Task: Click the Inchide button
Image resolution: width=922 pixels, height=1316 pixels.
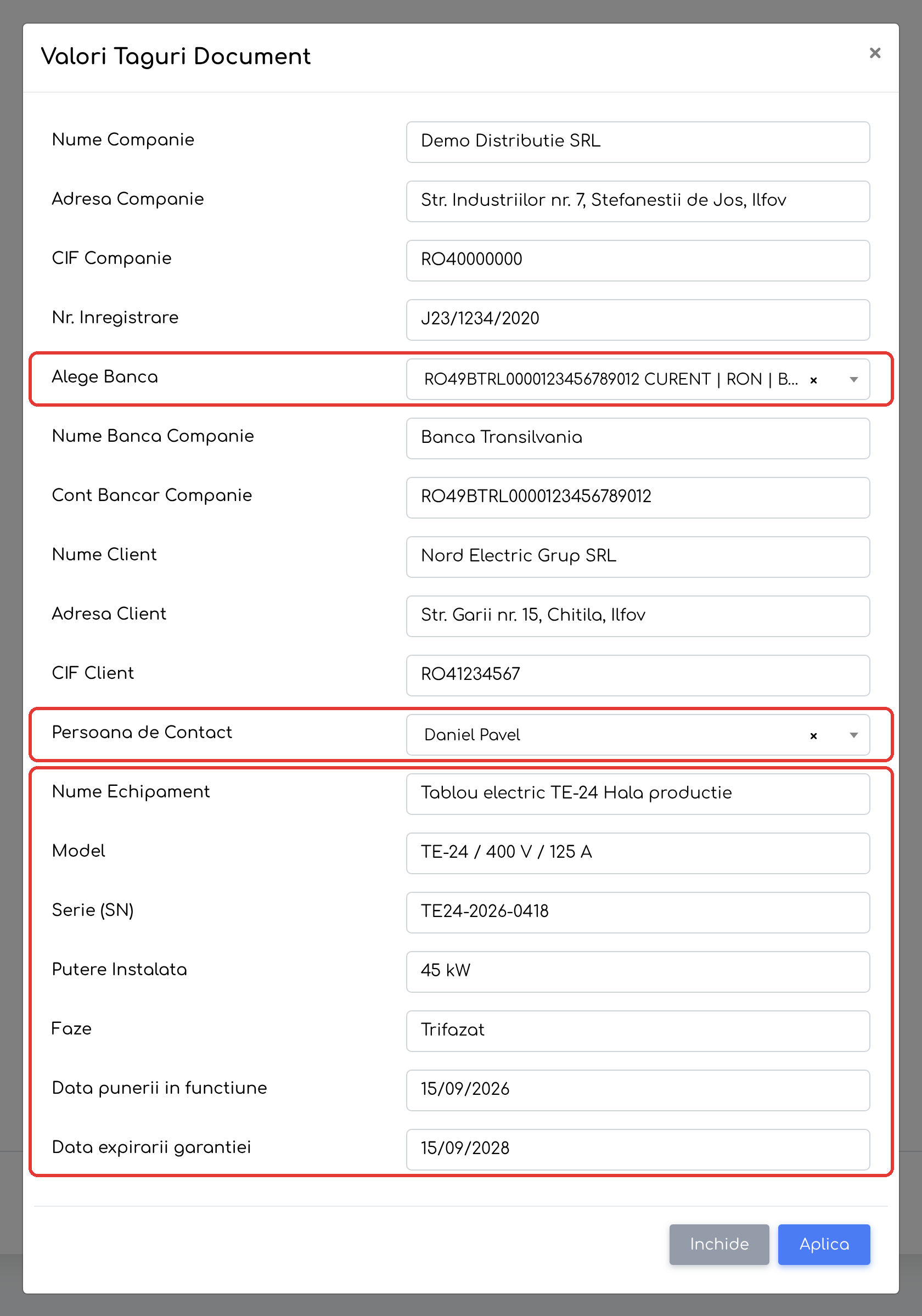Action: pyautogui.click(x=718, y=1244)
